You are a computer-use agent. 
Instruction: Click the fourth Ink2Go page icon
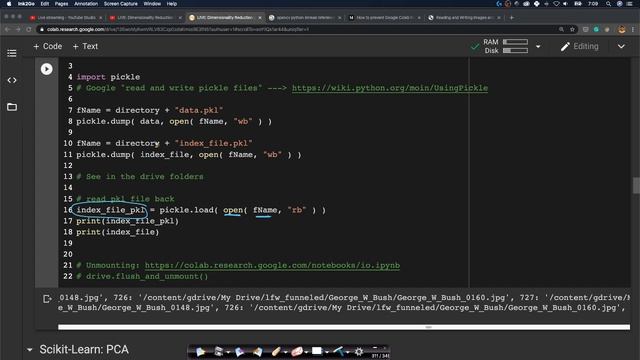(258, 351)
